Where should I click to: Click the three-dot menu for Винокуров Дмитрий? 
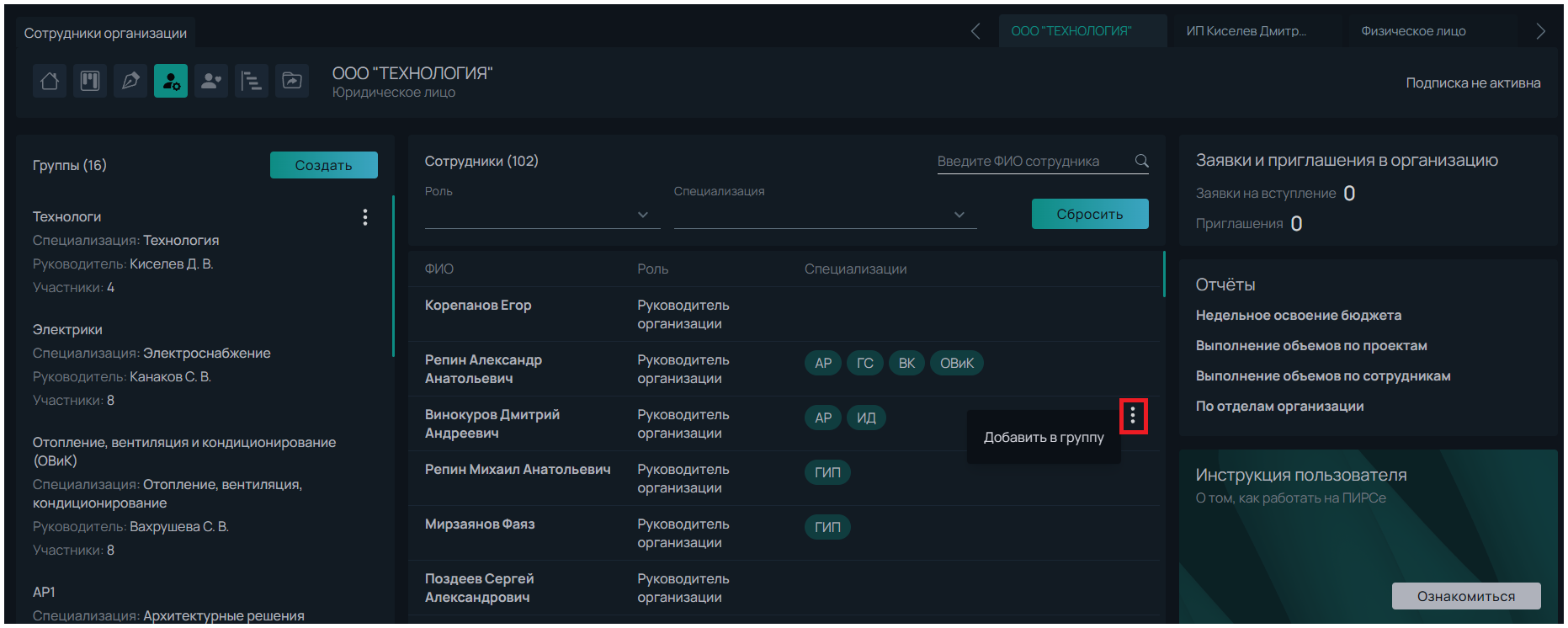pyautogui.click(x=1133, y=416)
